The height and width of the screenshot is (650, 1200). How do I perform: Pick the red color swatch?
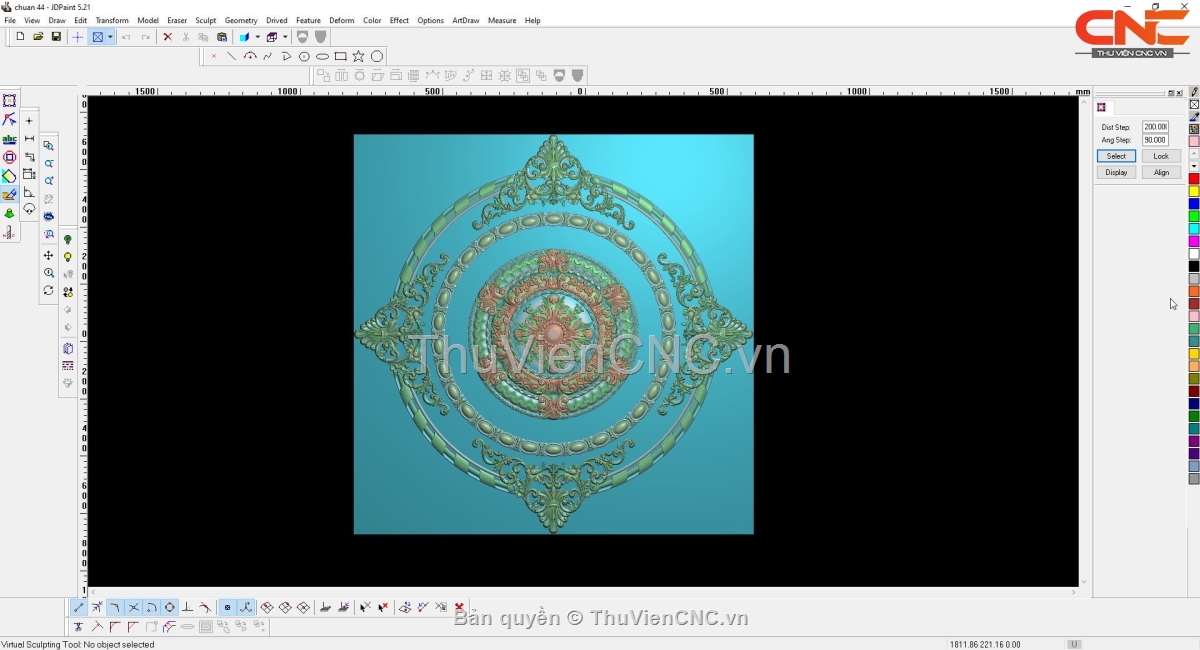1194,179
